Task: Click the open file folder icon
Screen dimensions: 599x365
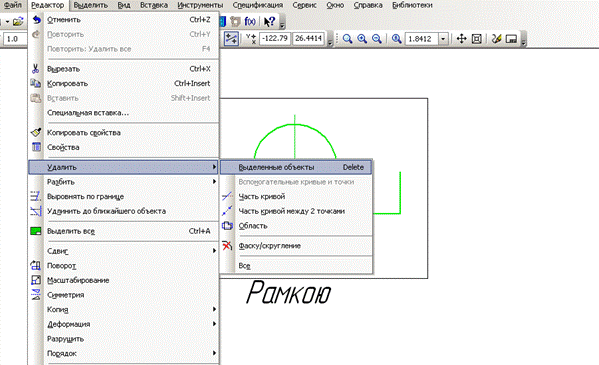Action: (x=18, y=22)
